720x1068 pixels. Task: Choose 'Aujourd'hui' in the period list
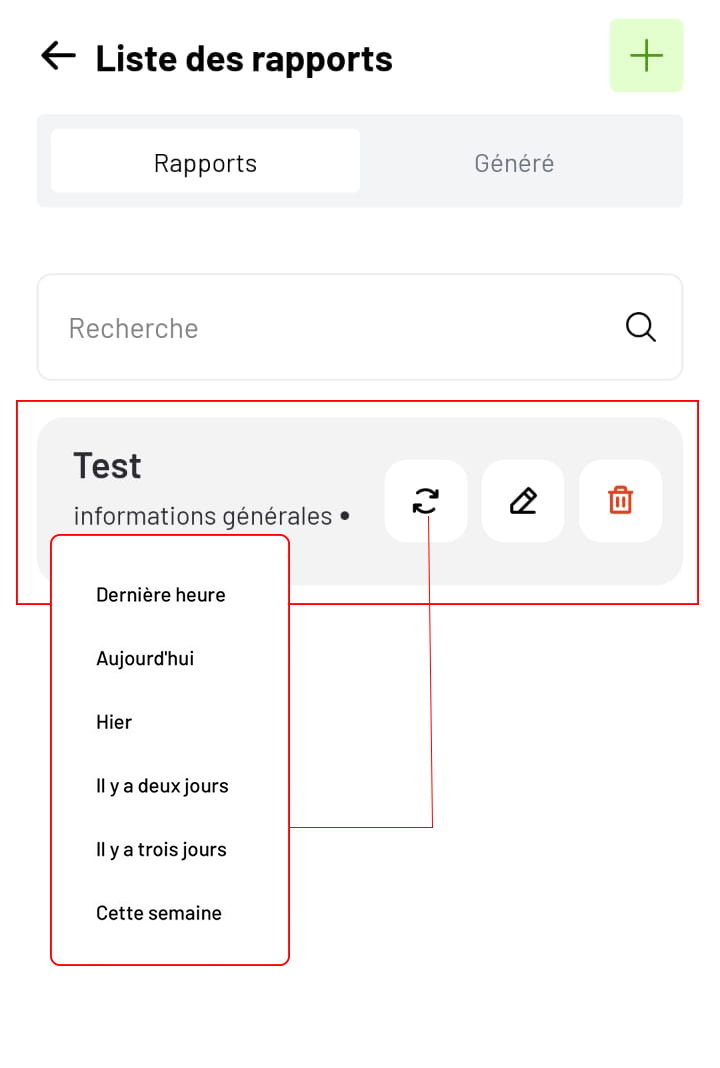[x=145, y=659]
